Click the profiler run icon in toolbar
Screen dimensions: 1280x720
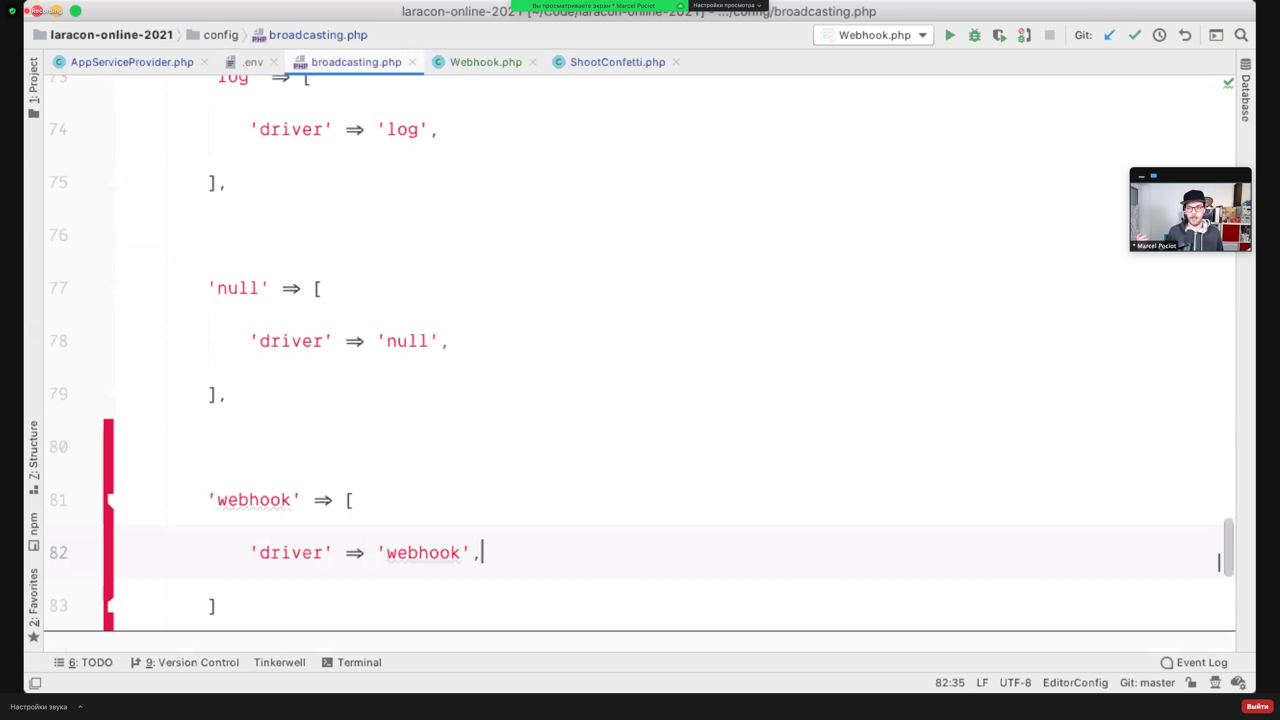[x=1024, y=35]
